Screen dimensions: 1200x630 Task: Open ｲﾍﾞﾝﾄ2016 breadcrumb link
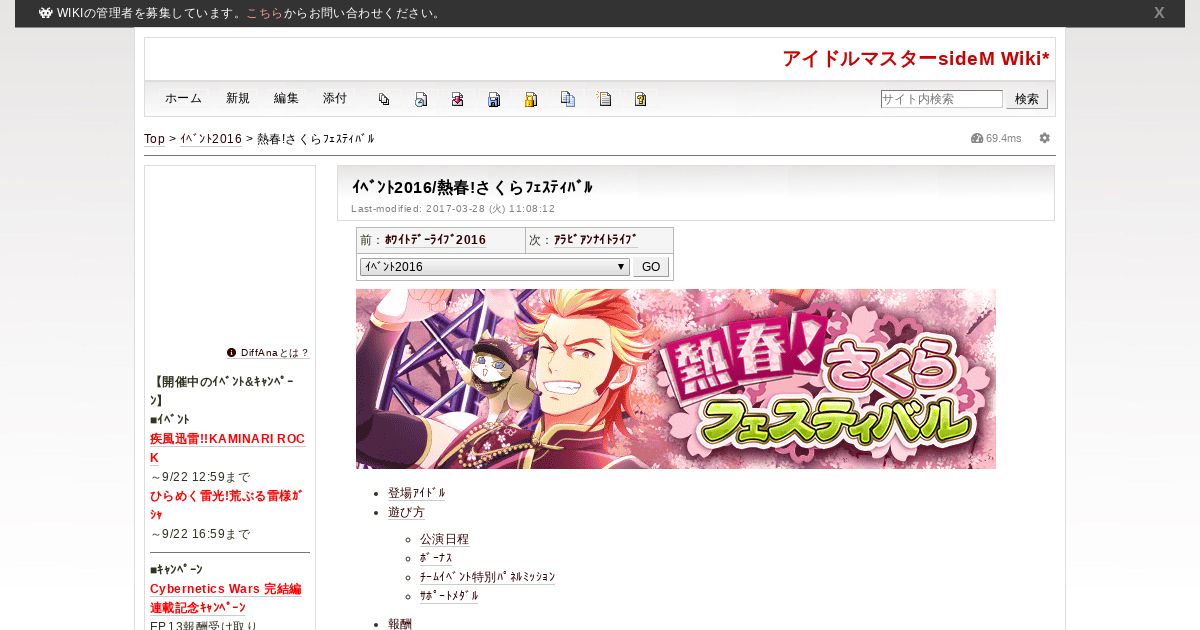tap(210, 138)
